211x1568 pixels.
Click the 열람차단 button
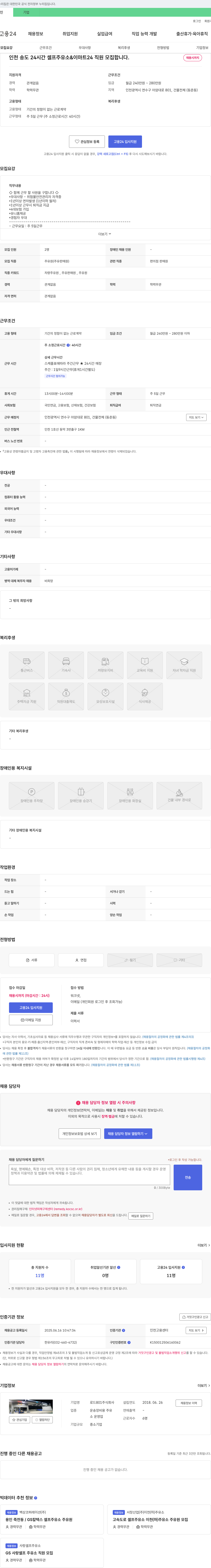[x=42, y=1420]
